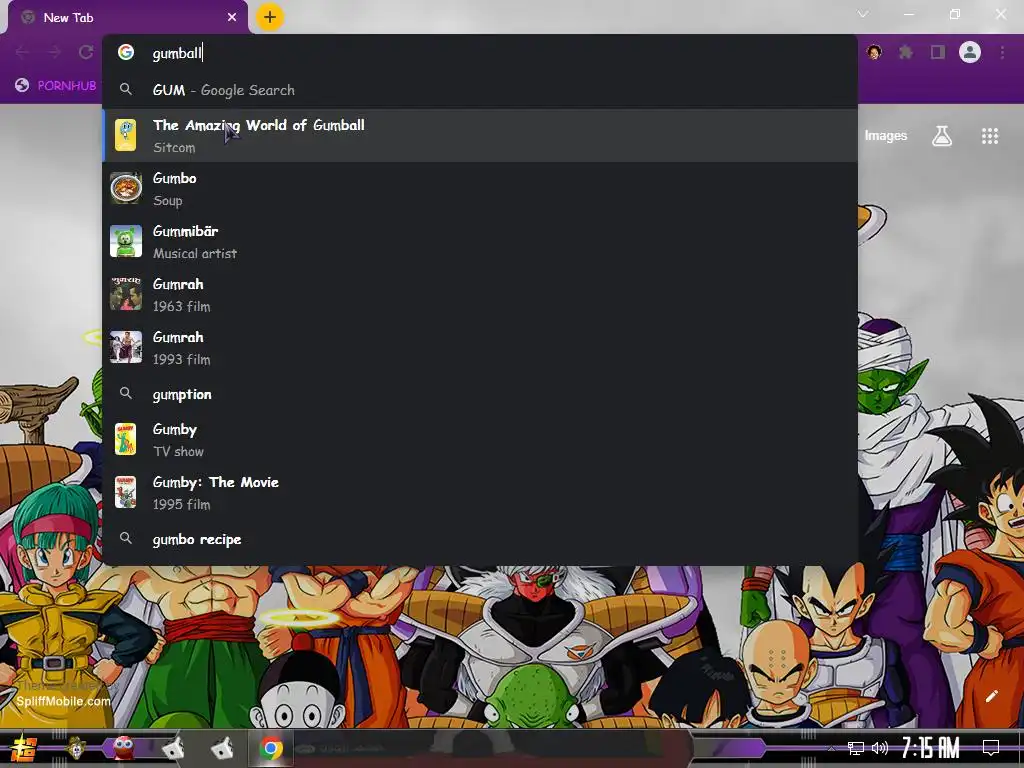Screen dimensions: 1024x768
Task: Click the Gummibär green bear thumbnail
Action: pos(125,241)
